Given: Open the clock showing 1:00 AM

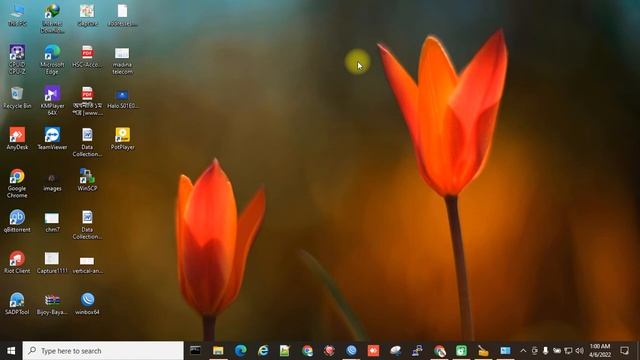Looking at the screenshot, I should (x=600, y=351).
